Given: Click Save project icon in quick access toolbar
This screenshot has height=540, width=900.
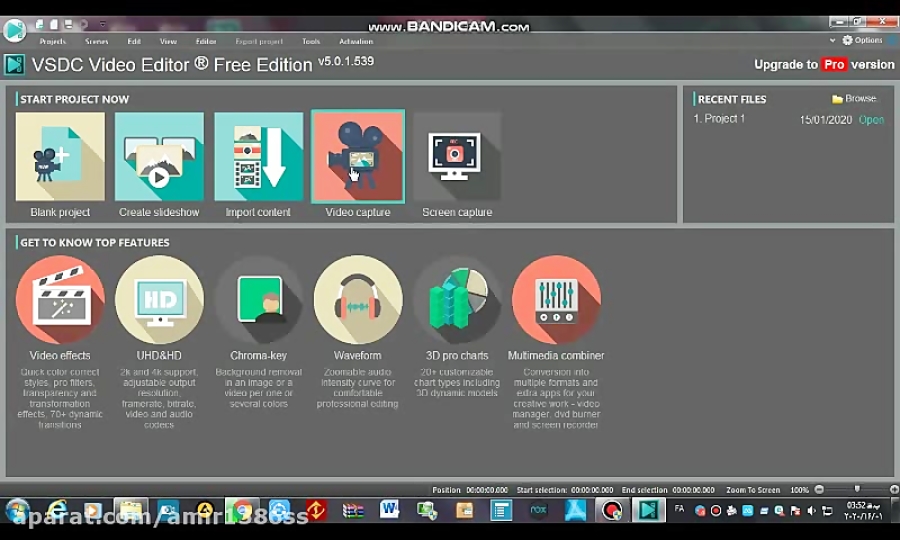Looking at the screenshot, I should [x=68, y=24].
